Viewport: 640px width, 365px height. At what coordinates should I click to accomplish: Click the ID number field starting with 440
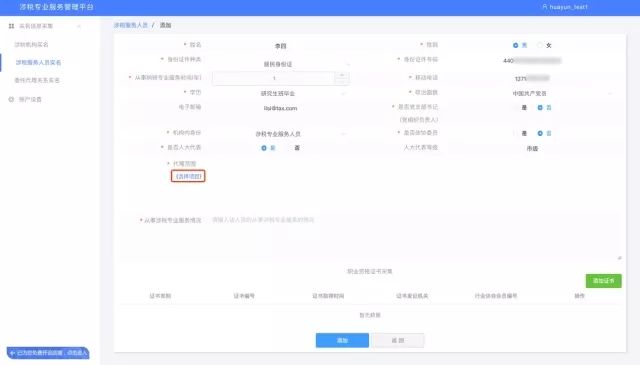532,61
